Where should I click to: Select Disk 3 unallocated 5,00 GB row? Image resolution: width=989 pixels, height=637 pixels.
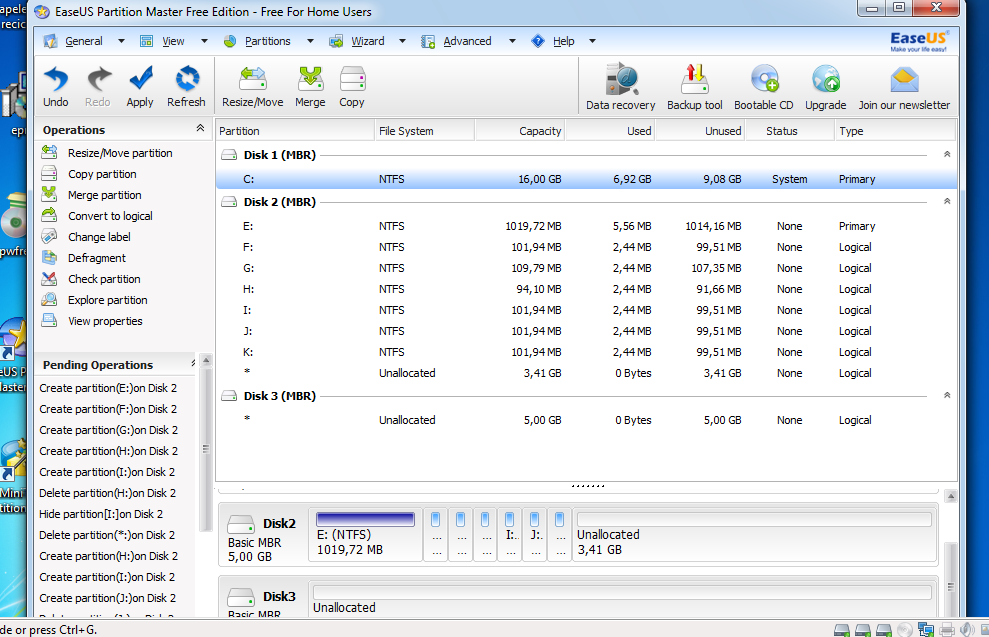[x=587, y=420]
